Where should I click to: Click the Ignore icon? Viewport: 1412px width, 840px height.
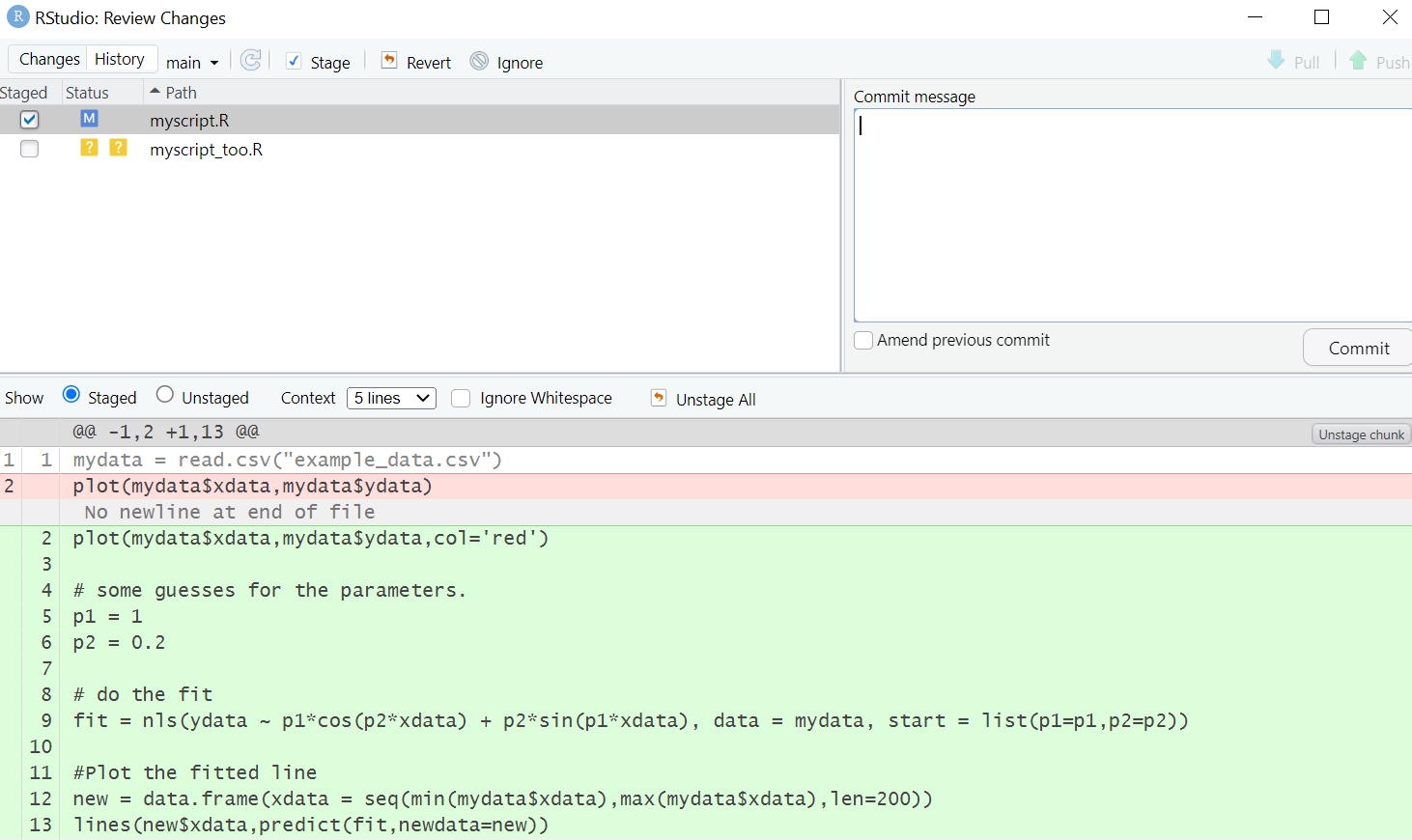479,61
